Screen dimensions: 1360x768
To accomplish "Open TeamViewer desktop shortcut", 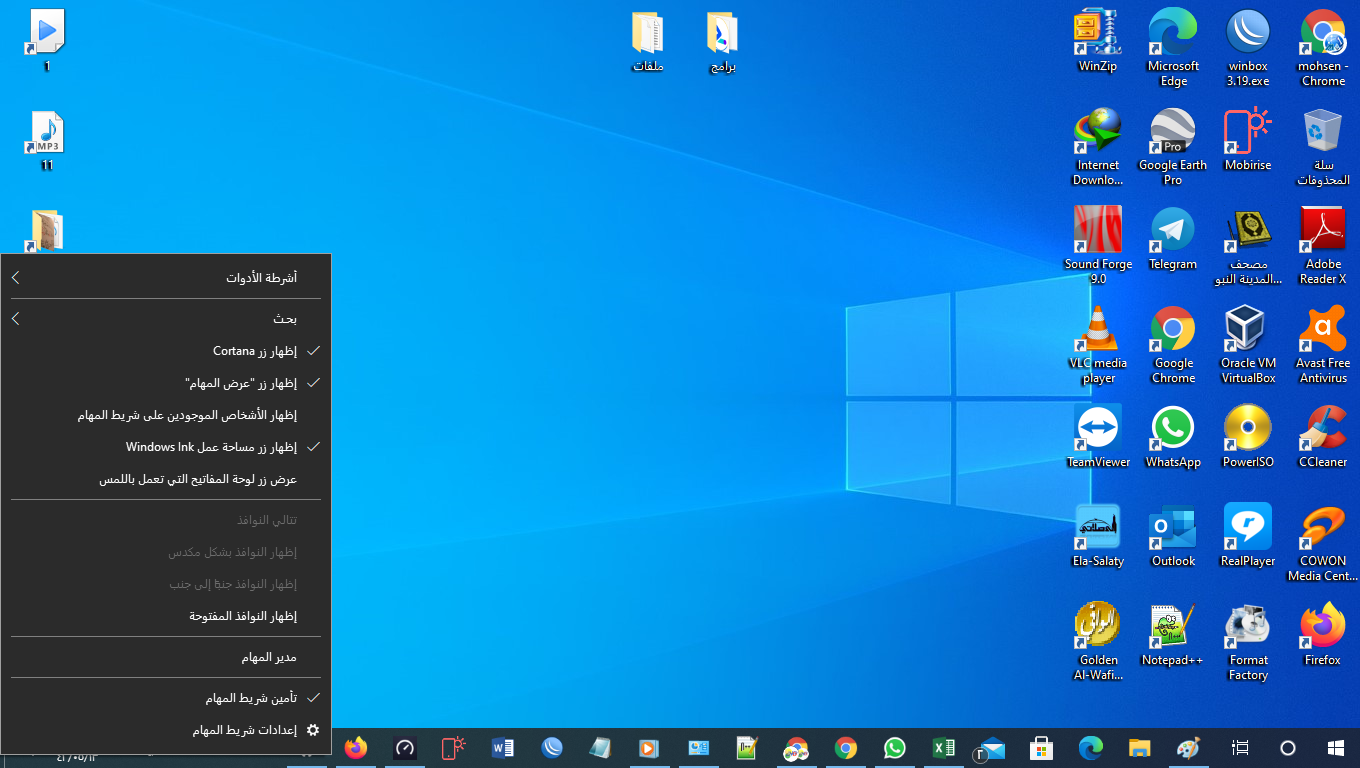I will [1098, 437].
